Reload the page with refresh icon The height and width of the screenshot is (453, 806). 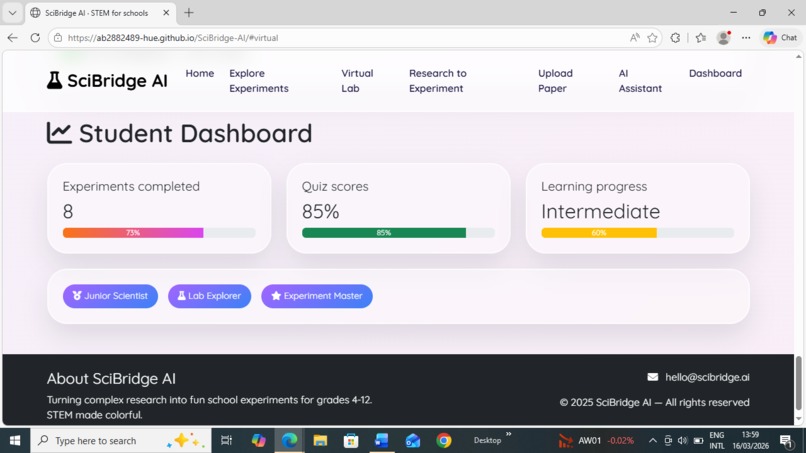(x=35, y=38)
